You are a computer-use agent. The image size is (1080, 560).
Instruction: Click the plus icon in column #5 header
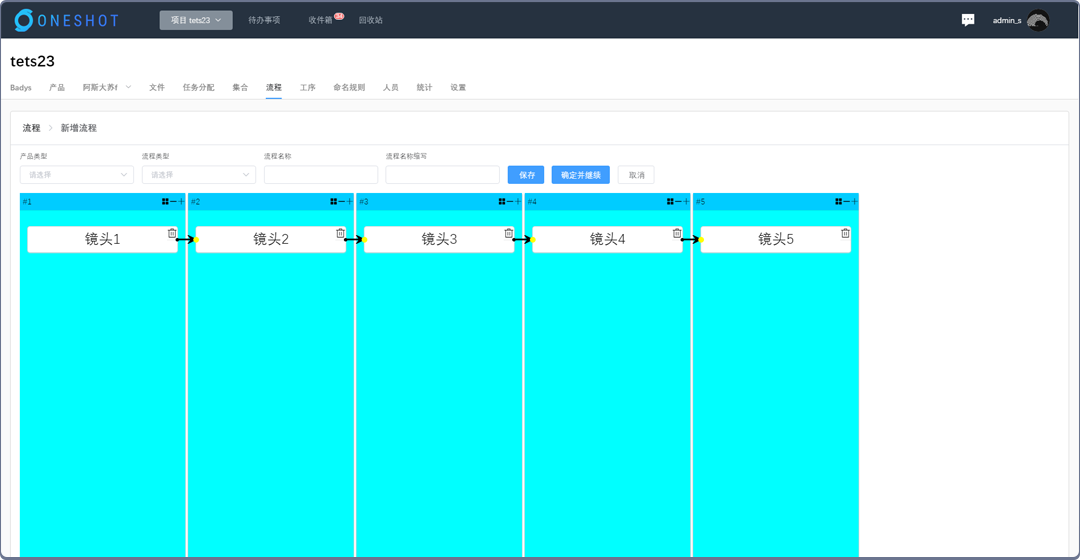(854, 202)
